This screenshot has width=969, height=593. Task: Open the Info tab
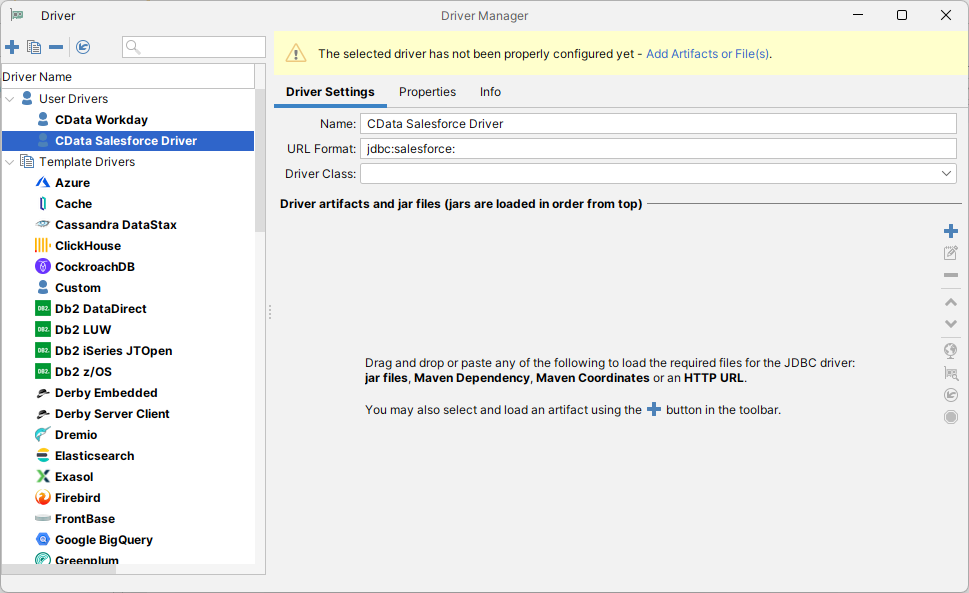pyautogui.click(x=490, y=92)
